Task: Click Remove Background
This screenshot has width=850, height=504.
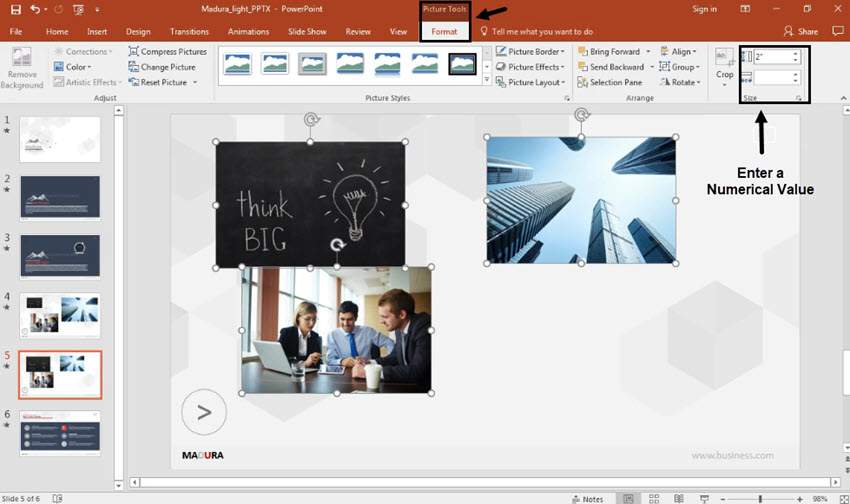Action: pos(22,69)
